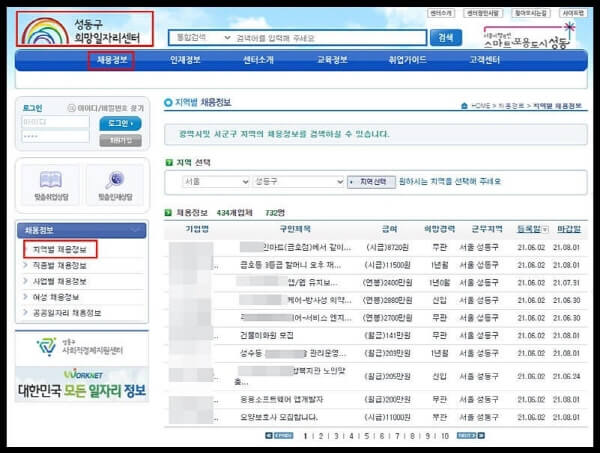Select 사업별 채용정보 in sidebar
This screenshot has height=453, width=600.
pyautogui.click(x=60, y=282)
